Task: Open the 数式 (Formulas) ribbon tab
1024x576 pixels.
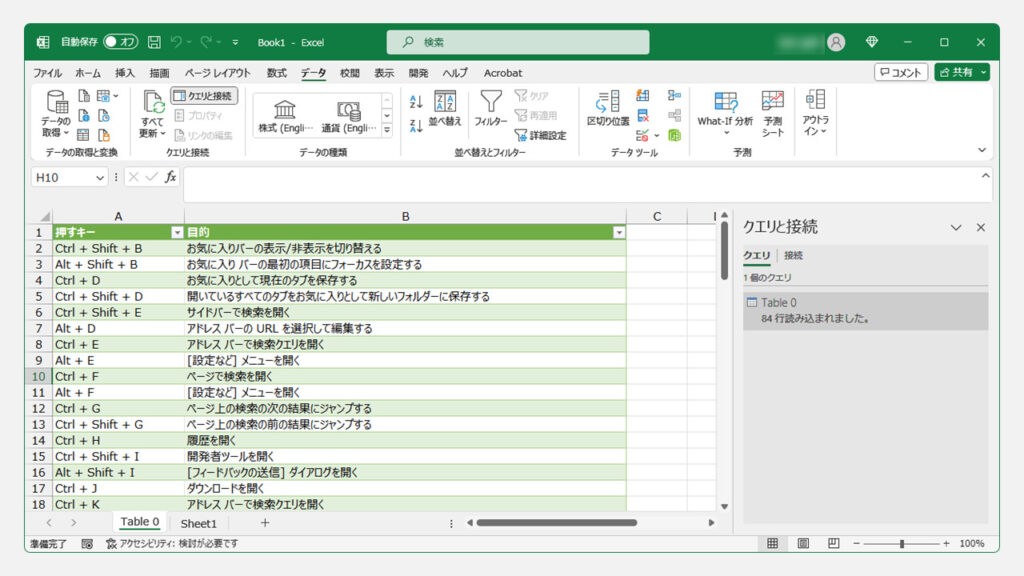Action: [x=276, y=73]
